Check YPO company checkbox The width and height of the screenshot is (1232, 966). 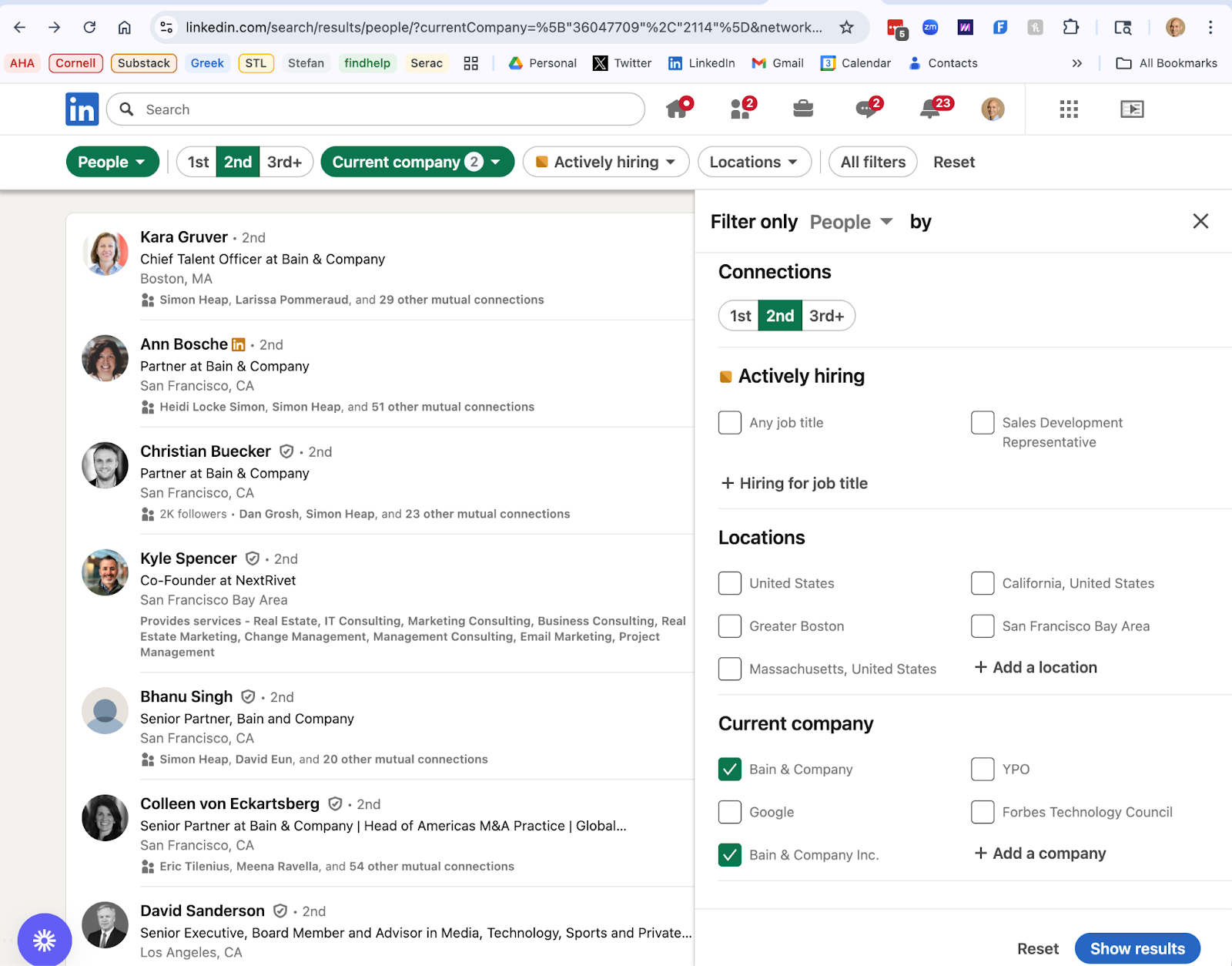click(983, 769)
